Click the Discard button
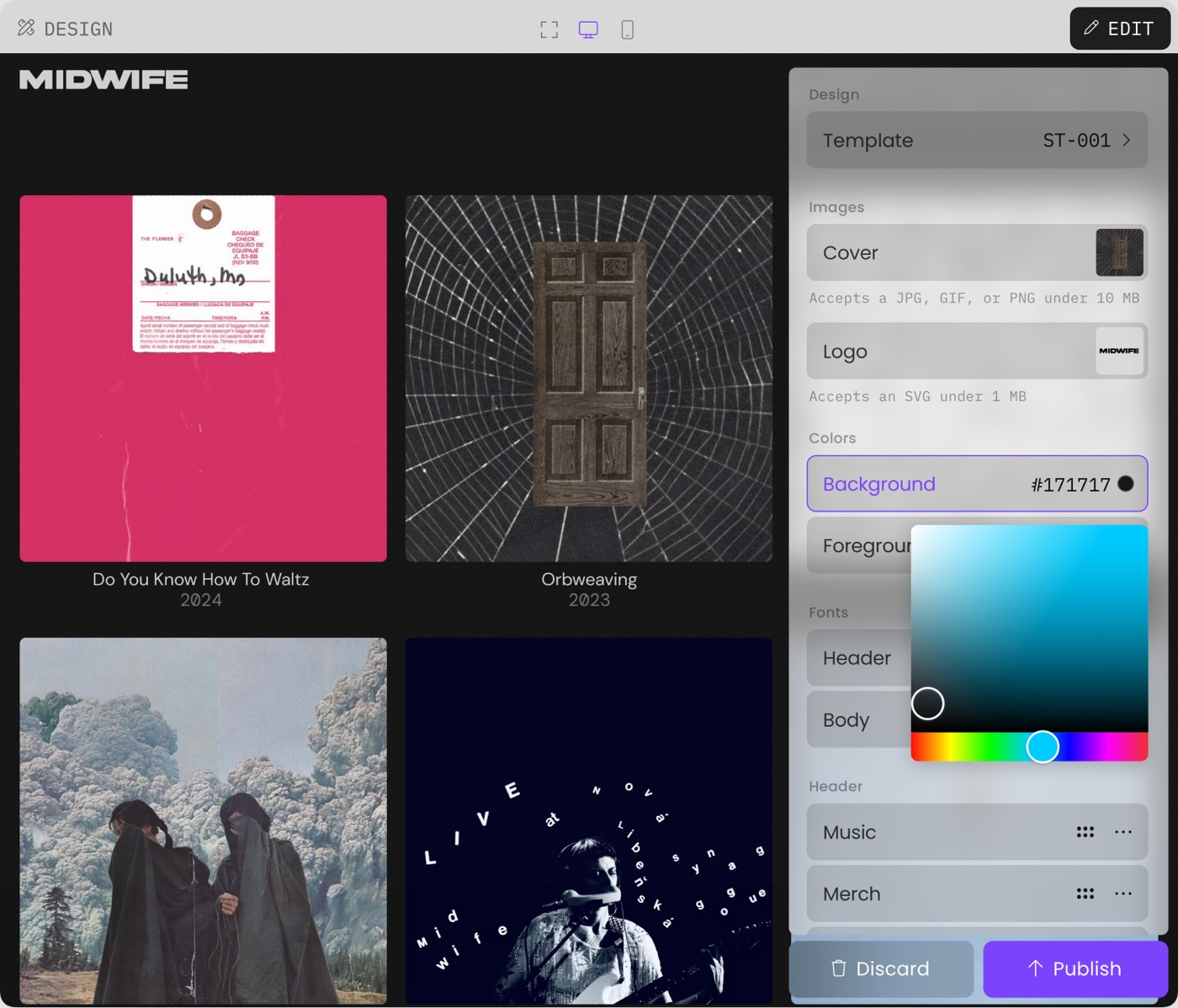This screenshot has height=1008, width=1178. coord(881,968)
